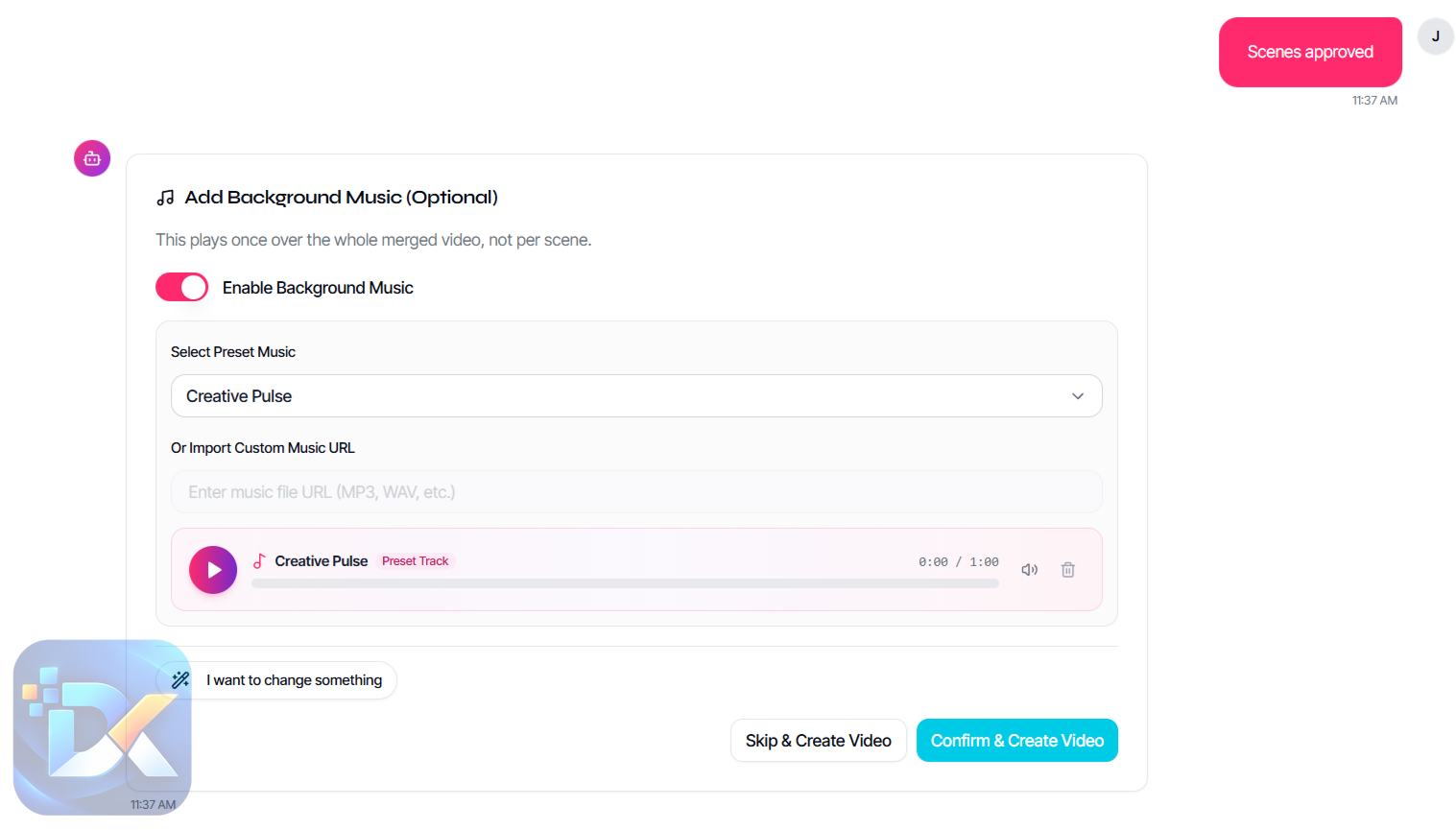Click the 'This plays once over' description text
Screen dimensions: 1456x830
(373, 240)
